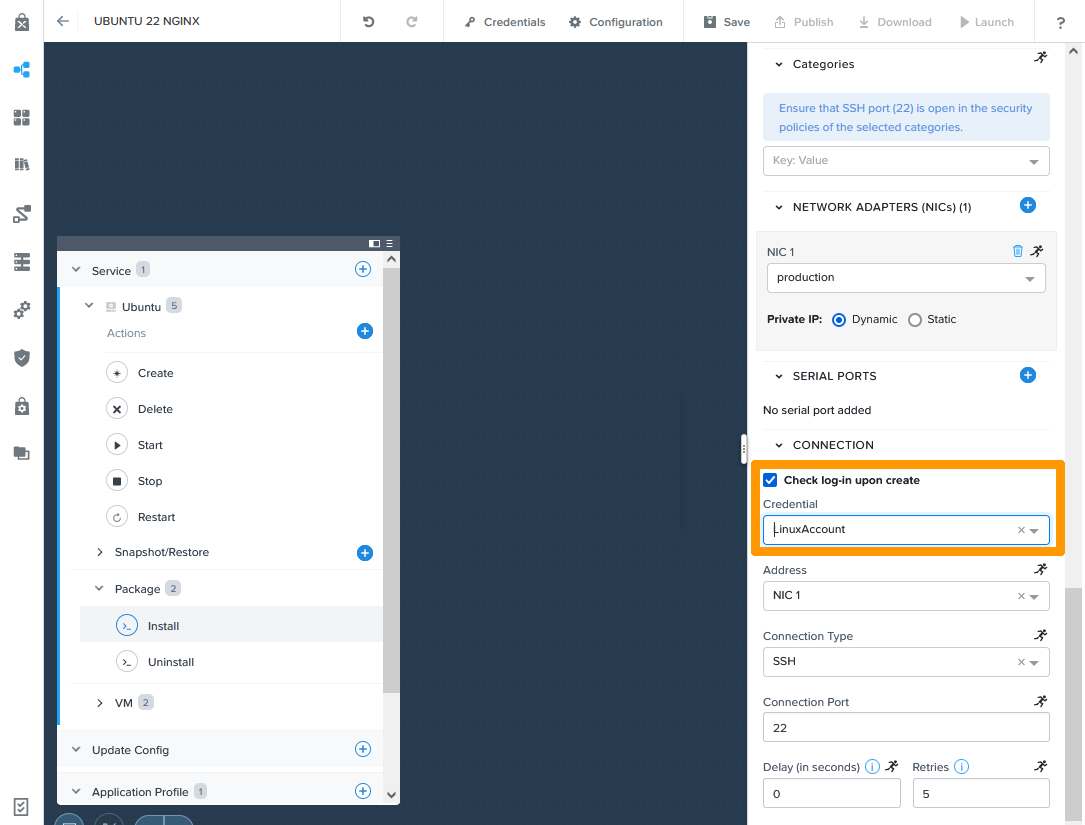Add a serial port with plus icon
1085x825 pixels.
(x=1027, y=375)
